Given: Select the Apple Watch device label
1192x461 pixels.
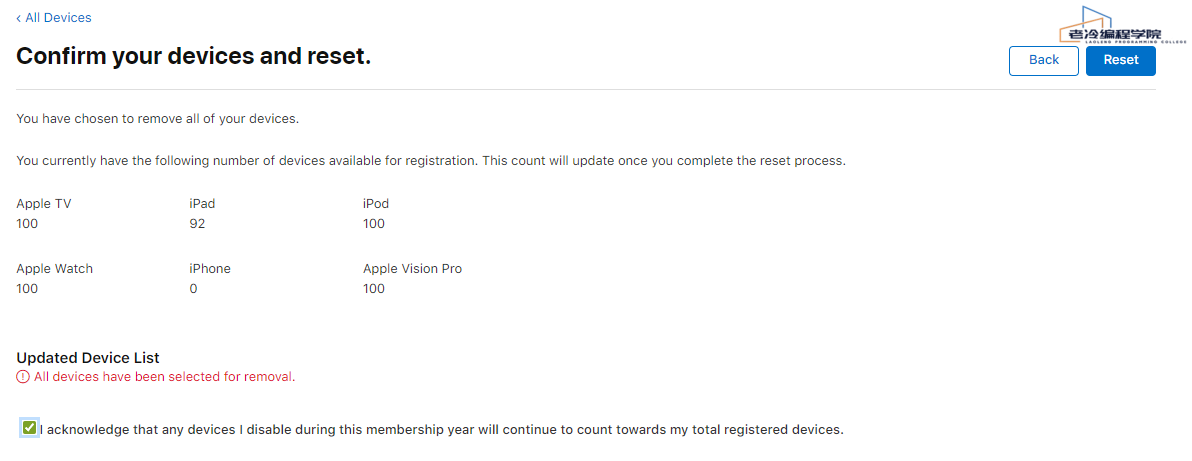Looking at the screenshot, I should point(55,269).
